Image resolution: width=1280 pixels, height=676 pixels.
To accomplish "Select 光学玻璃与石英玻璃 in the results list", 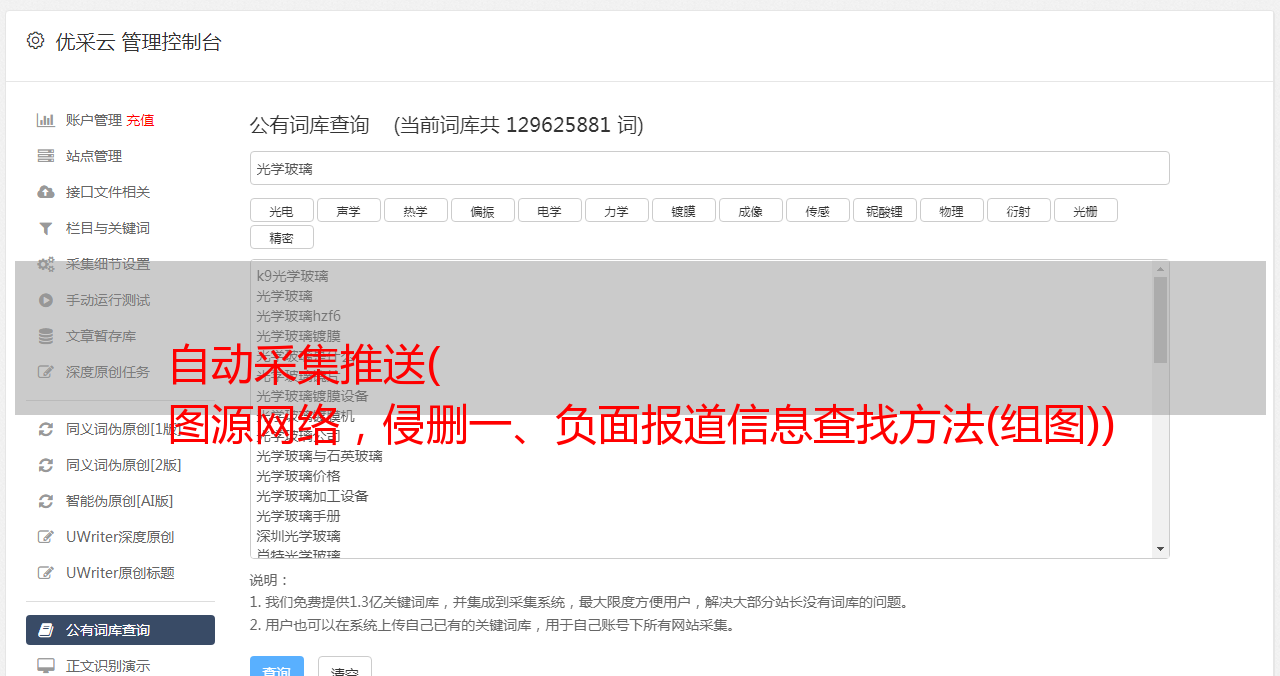I will click(x=319, y=456).
